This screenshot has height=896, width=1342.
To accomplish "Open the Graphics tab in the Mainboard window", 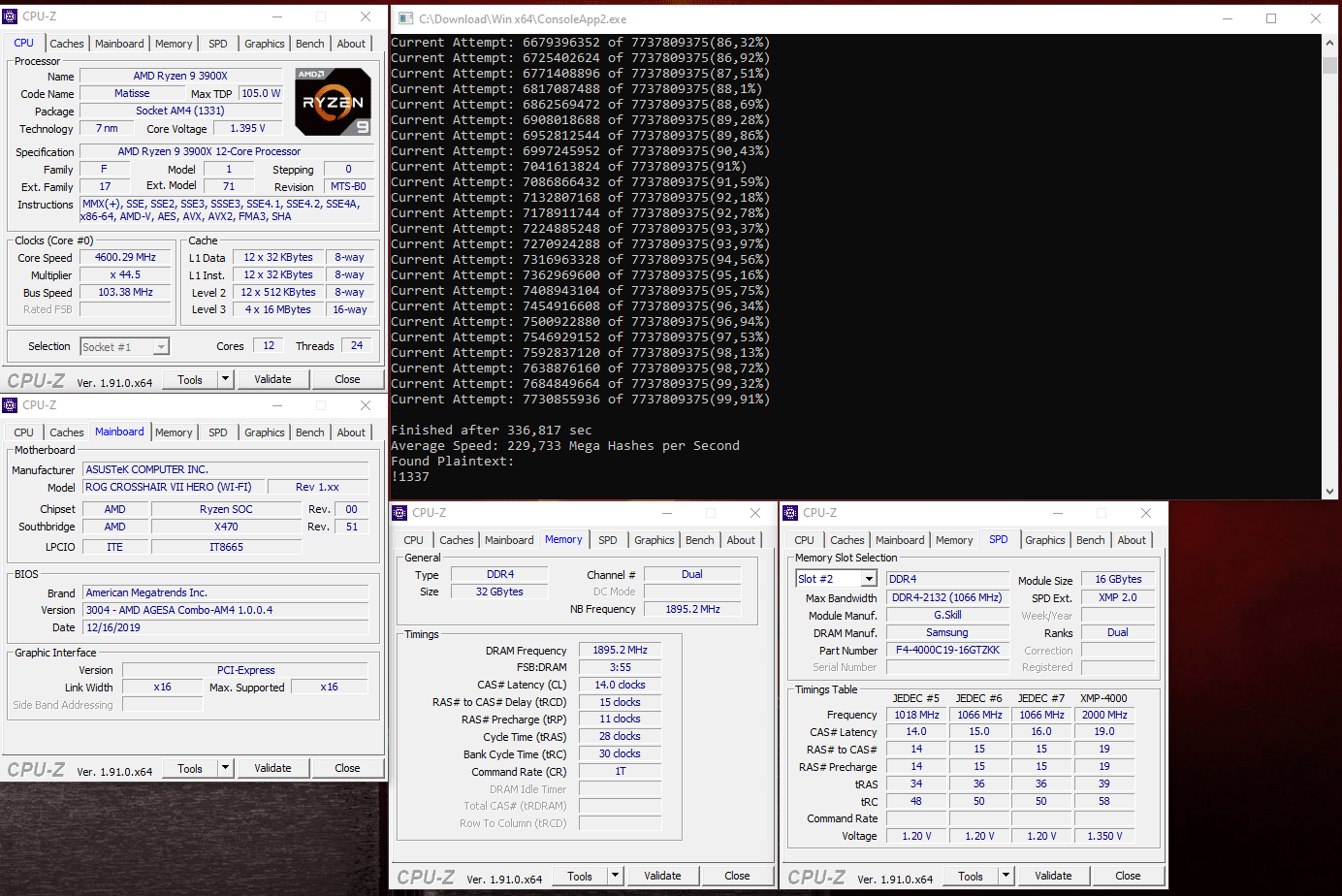I will 265,432.
